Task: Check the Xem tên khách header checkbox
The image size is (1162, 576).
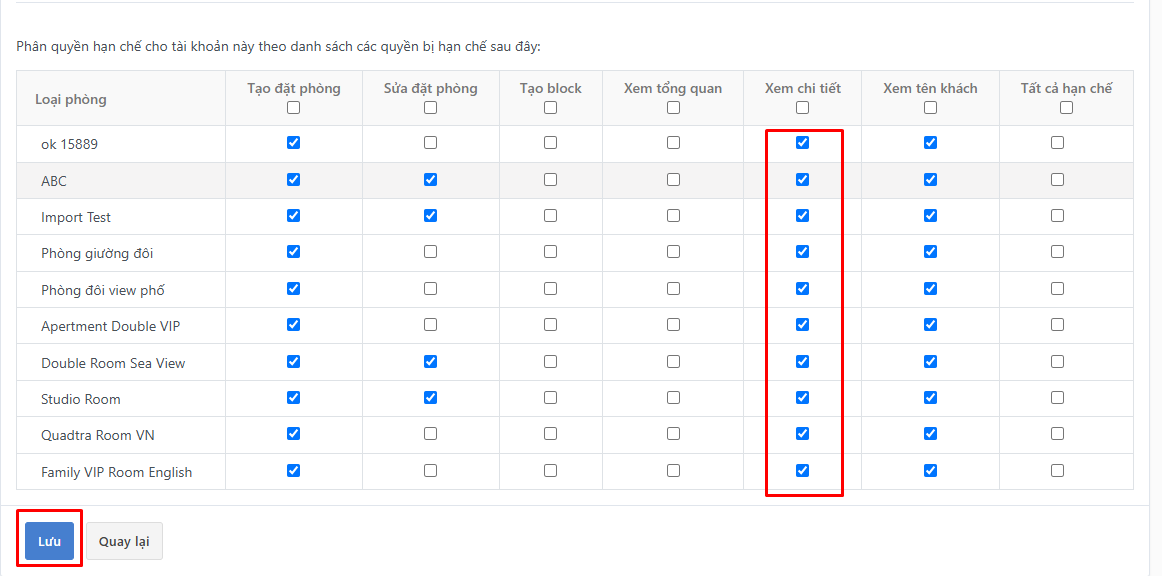Action: (x=930, y=107)
